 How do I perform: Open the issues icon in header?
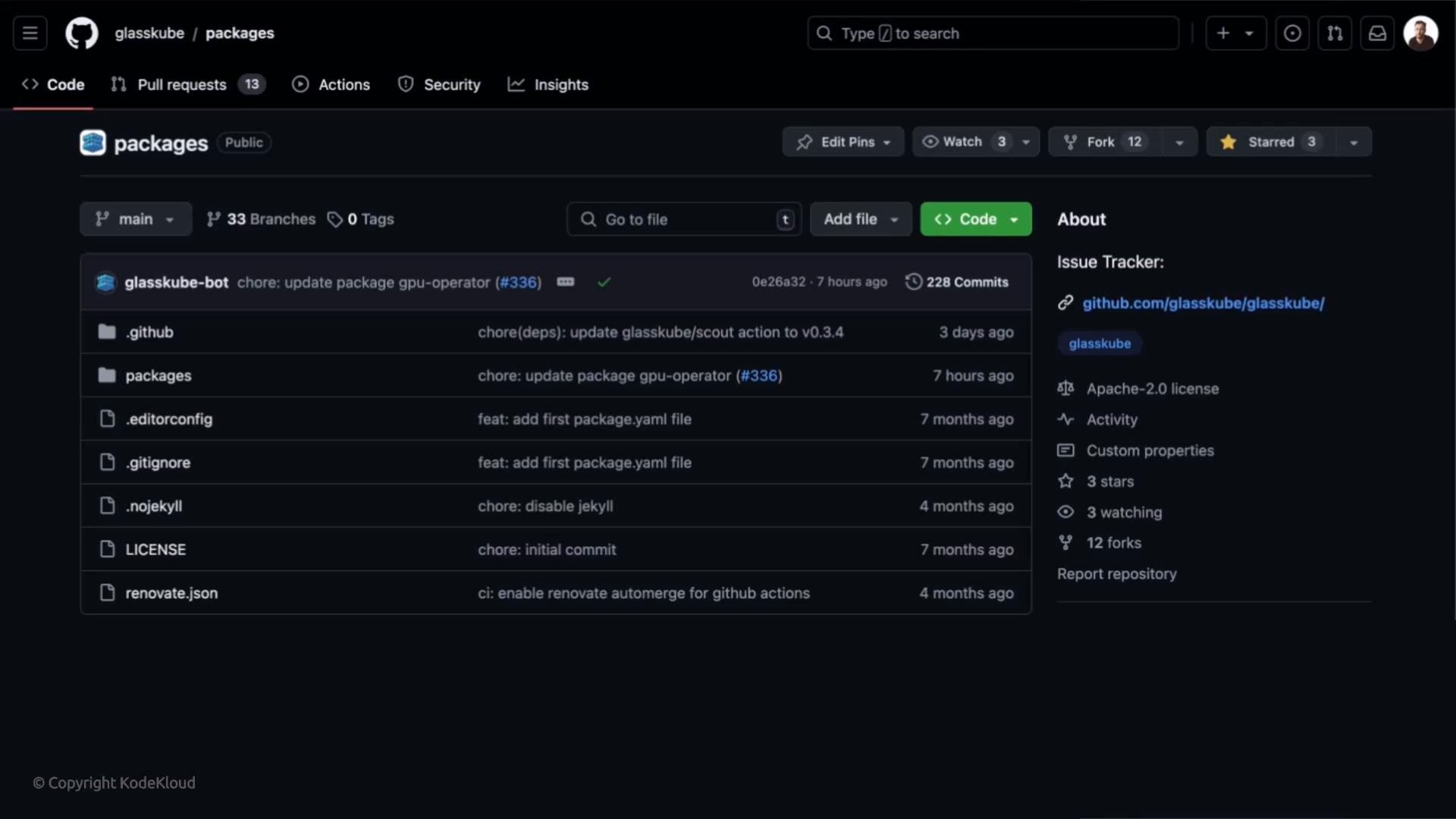pos(1292,33)
